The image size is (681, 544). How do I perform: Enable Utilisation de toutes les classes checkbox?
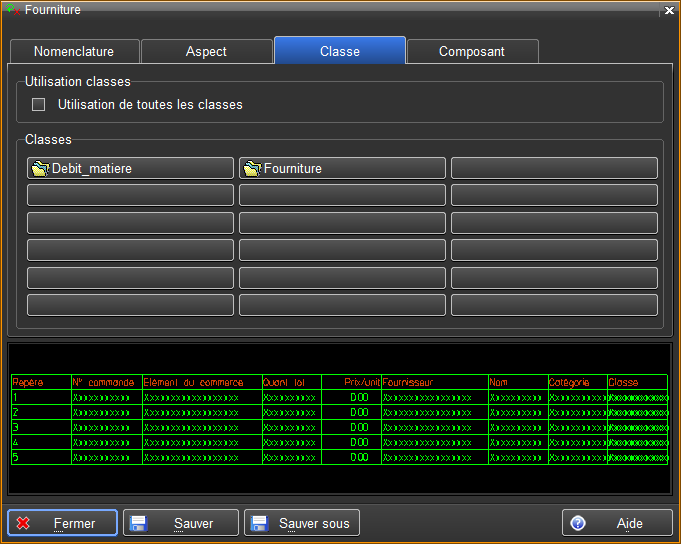pyautogui.click(x=39, y=105)
